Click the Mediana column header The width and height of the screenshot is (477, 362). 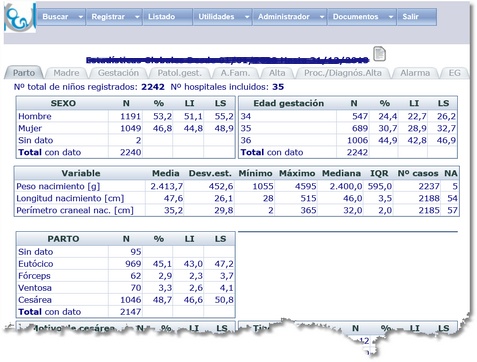(341, 173)
